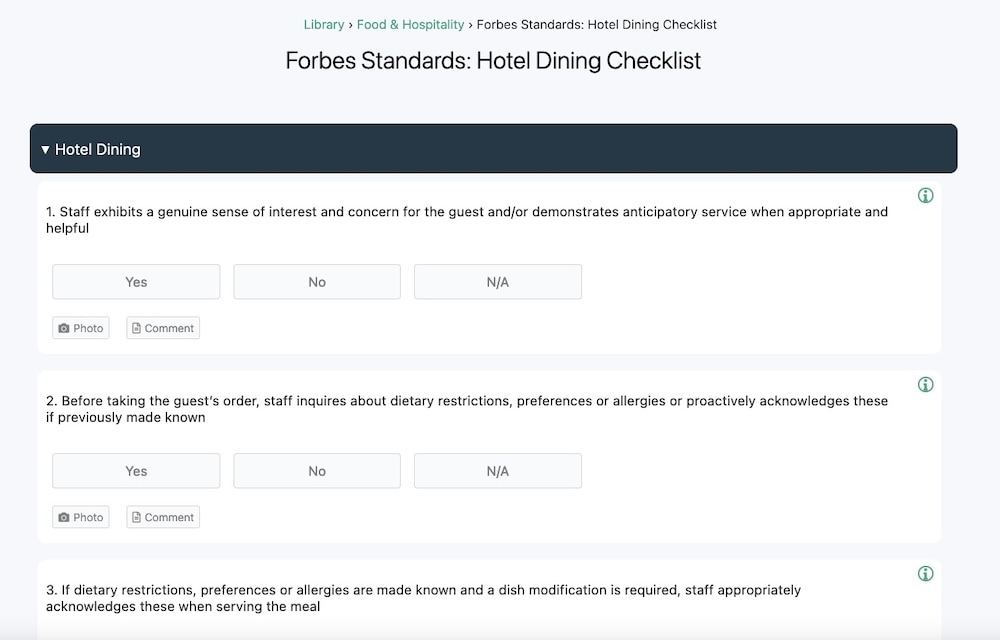
Task: Attach a Photo to question 2
Action: (x=80, y=517)
